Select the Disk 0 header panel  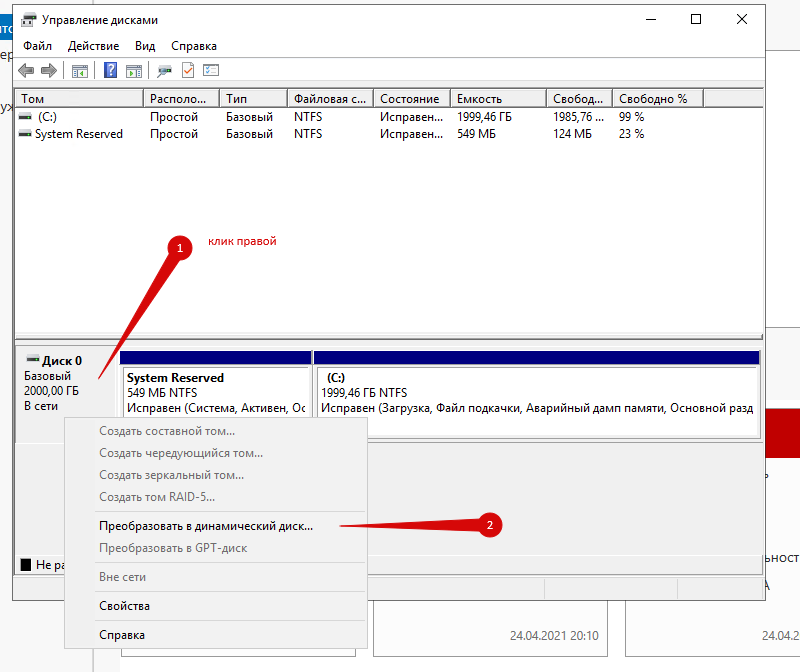click(x=58, y=380)
